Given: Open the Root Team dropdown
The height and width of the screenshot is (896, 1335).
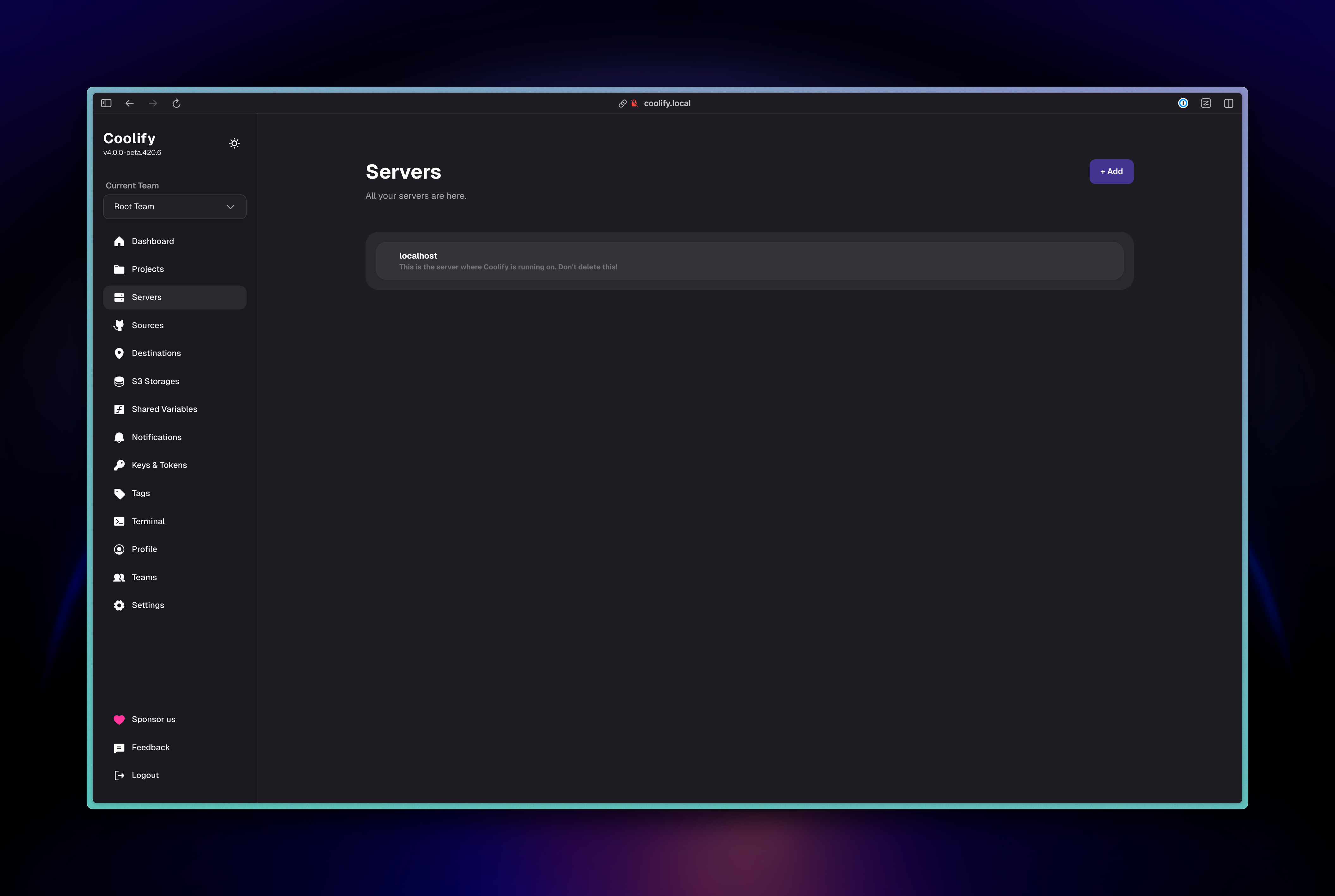Looking at the screenshot, I should (174, 207).
